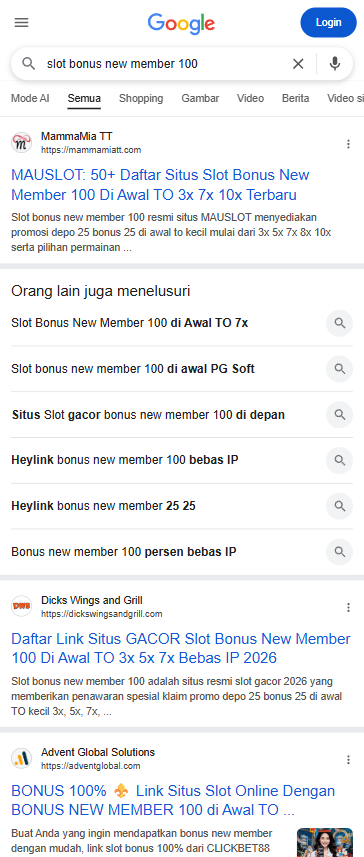
Task: Select suggestion 'Situs Slot gacor bonus new member 100 di depan'
Action: tap(148, 415)
